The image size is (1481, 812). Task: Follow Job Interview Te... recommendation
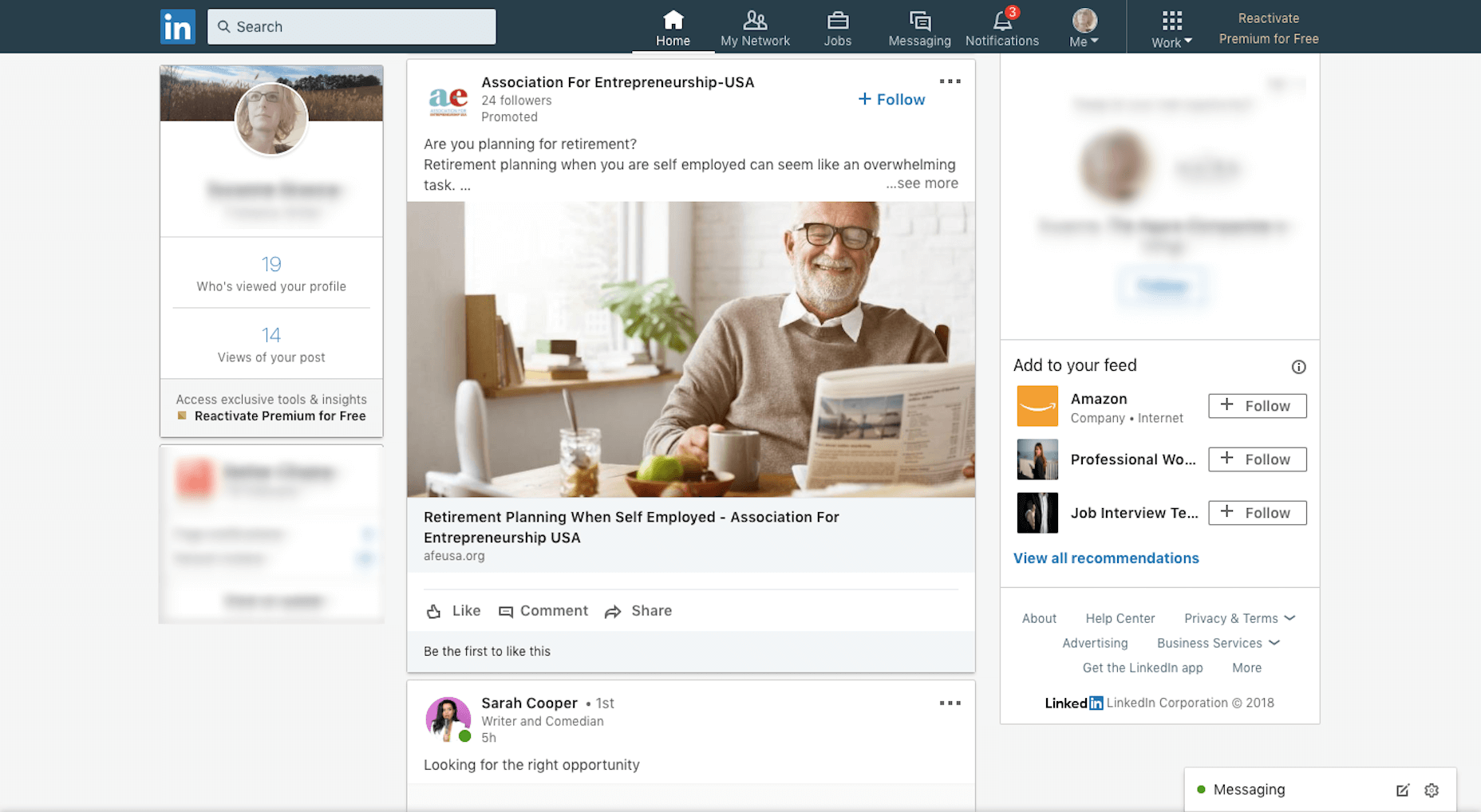[1257, 513]
